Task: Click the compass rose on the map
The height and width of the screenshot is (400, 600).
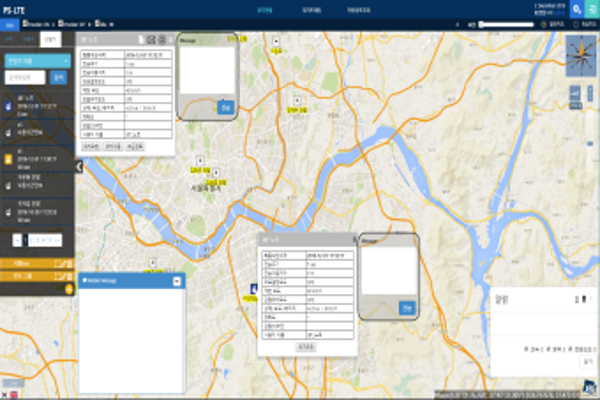Action: pyautogui.click(x=579, y=56)
